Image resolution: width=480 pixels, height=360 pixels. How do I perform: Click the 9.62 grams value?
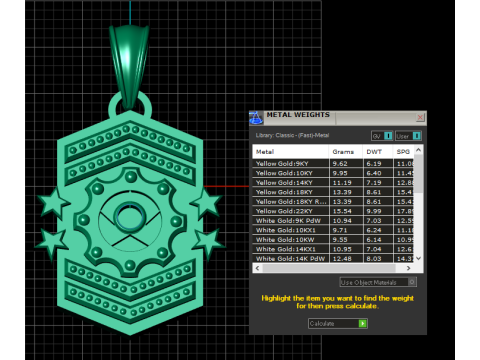tap(340, 164)
